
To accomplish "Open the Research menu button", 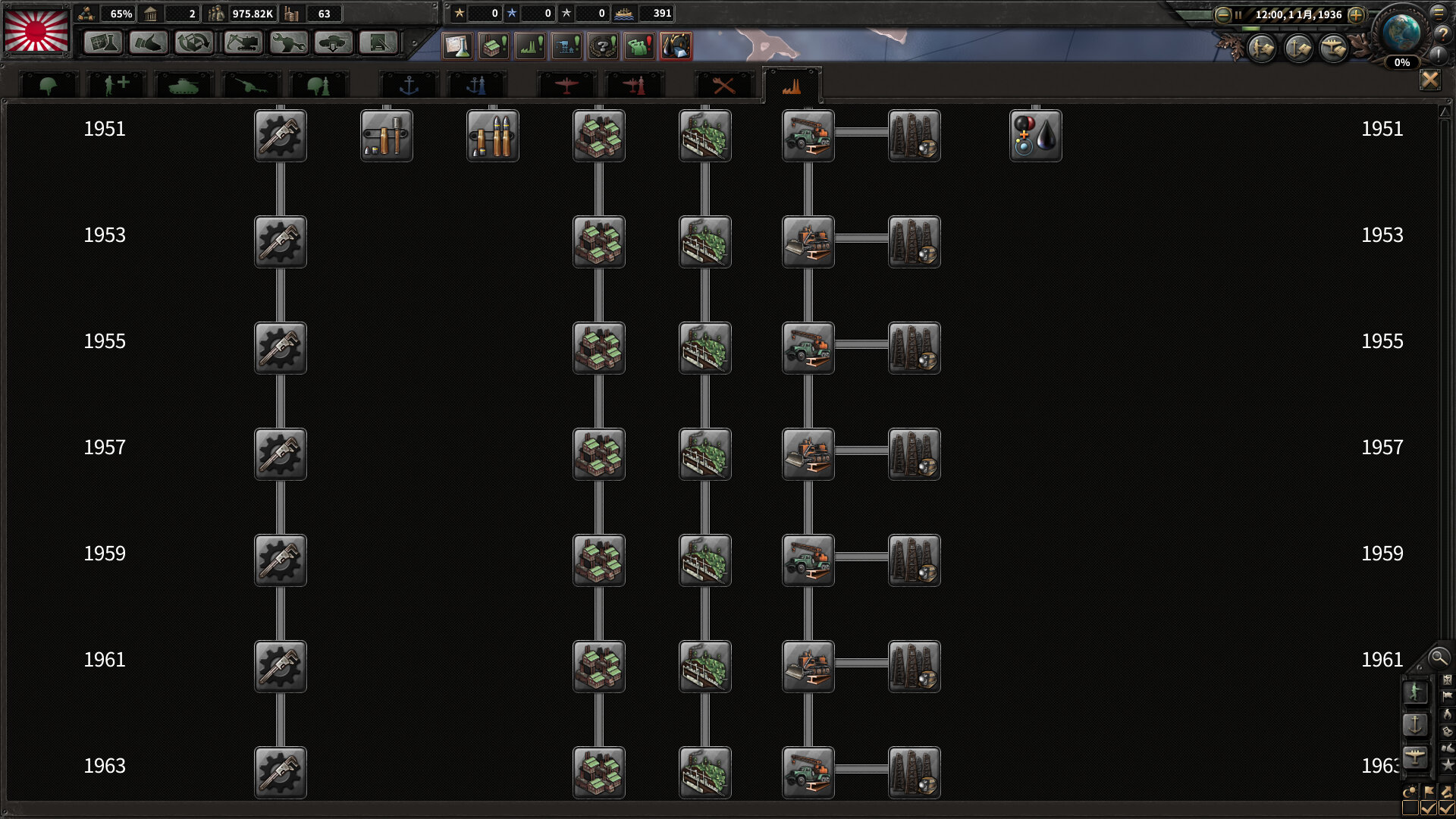I will (x=102, y=43).
